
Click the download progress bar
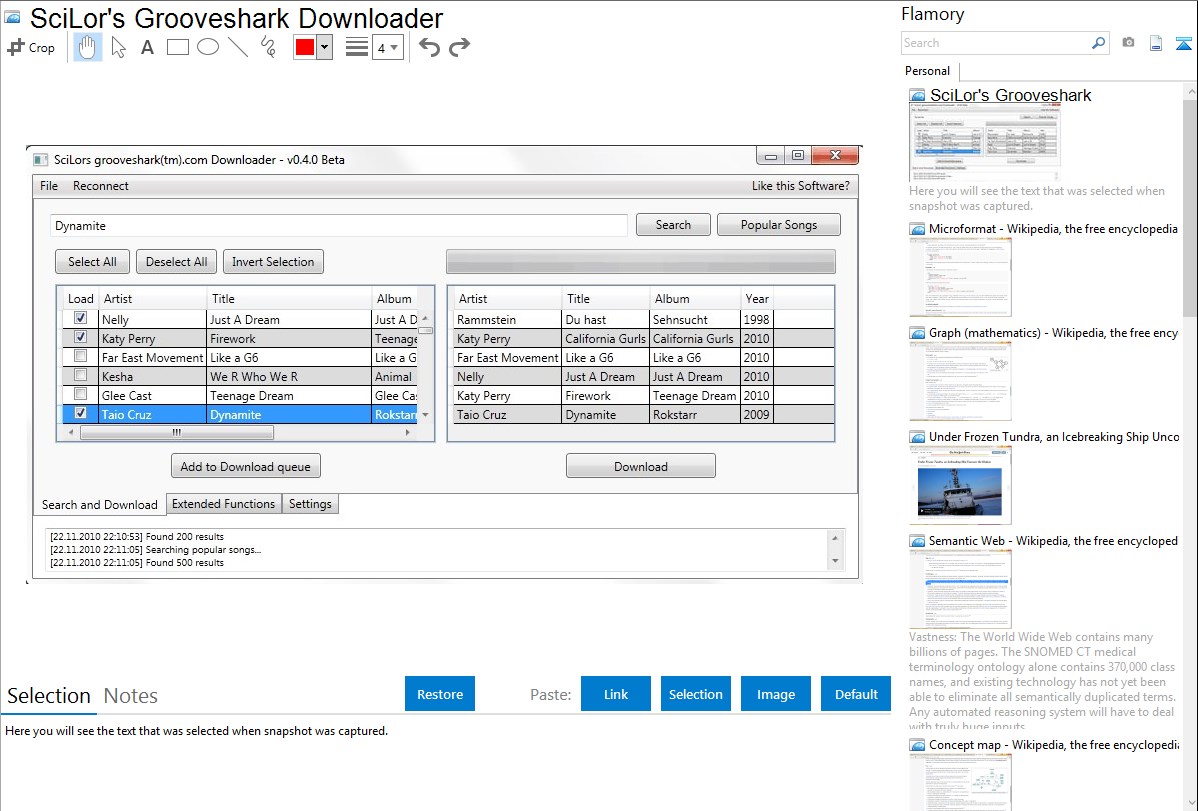click(640, 261)
